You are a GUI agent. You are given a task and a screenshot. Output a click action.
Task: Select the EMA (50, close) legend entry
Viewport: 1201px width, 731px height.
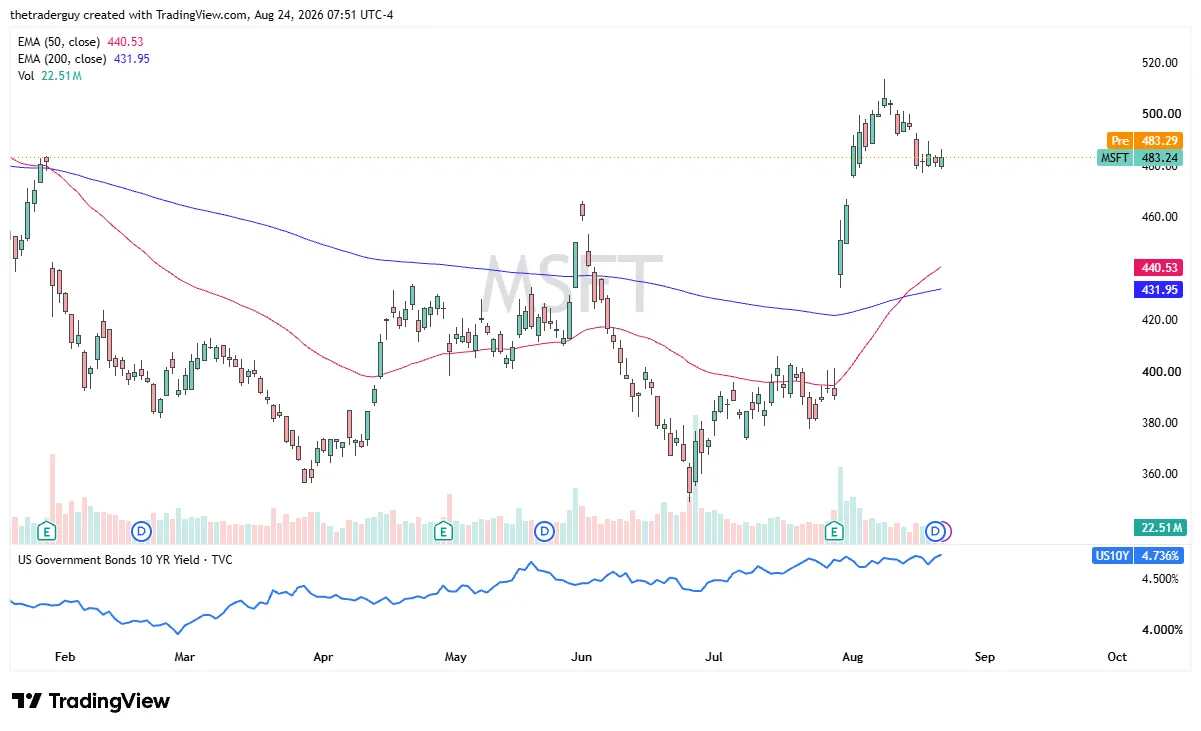pos(83,42)
